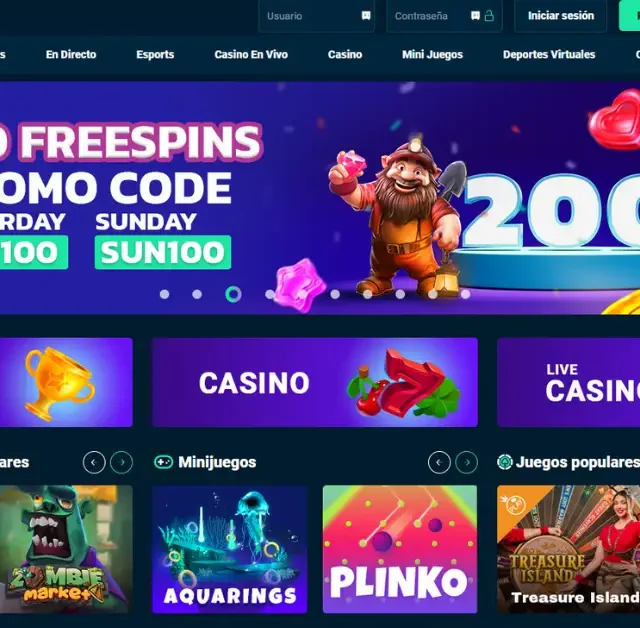Show next games in left carousel
Image resolution: width=640 pixels, height=628 pixels.
click(122, 462)
